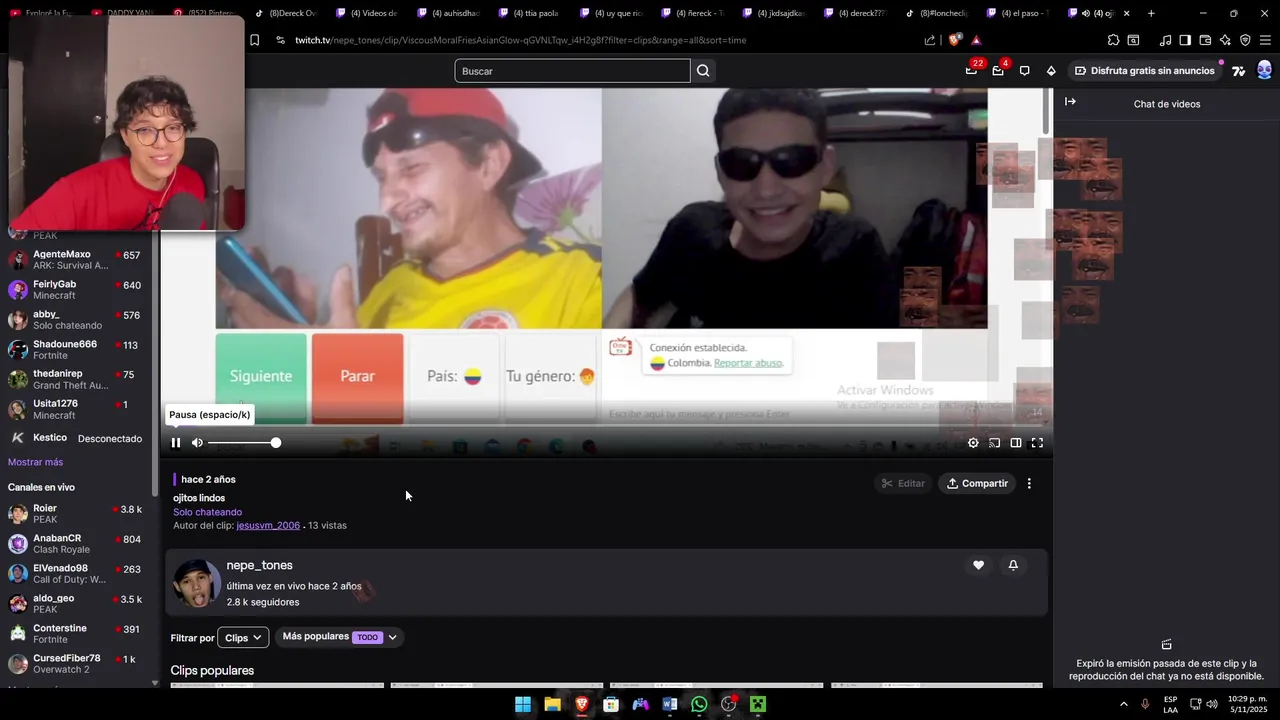The height and width of the screenshot is (720, 1280).
Task: Open a new browser tab
Action: pos(1151,13)
